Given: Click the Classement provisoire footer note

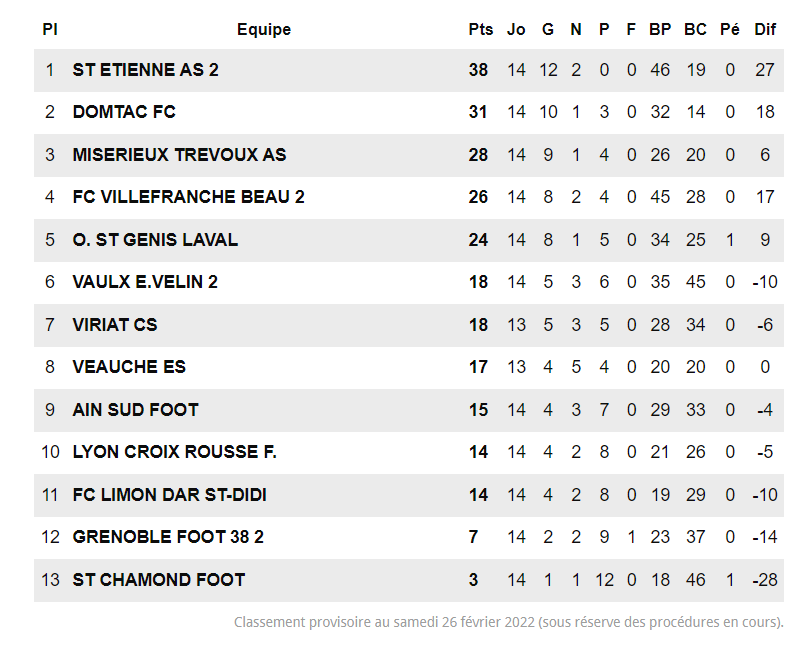Looking at the screenshot, I should [x=508, y=622].
